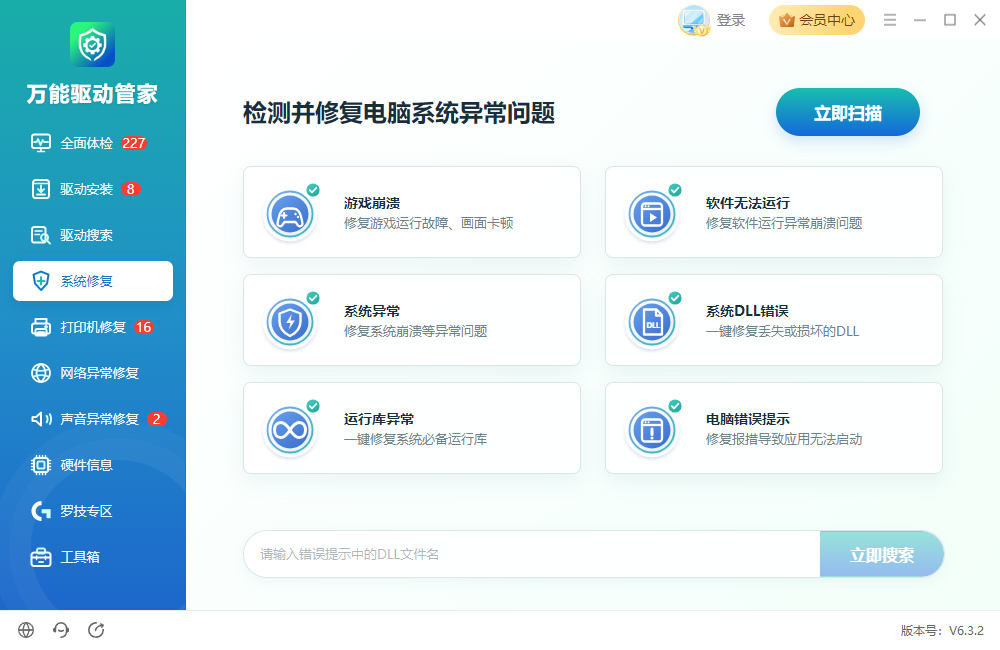Click the 检测并修复电脑系统异常问题 heading
This screenshot has height=650, width=1000.
(x=399, y=113)
